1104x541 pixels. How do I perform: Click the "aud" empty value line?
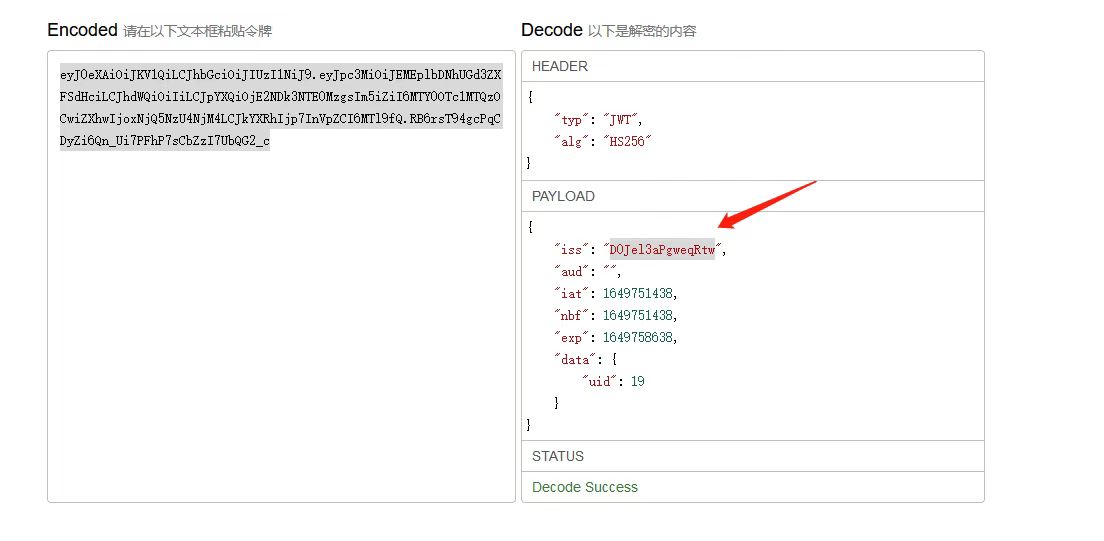588,271
